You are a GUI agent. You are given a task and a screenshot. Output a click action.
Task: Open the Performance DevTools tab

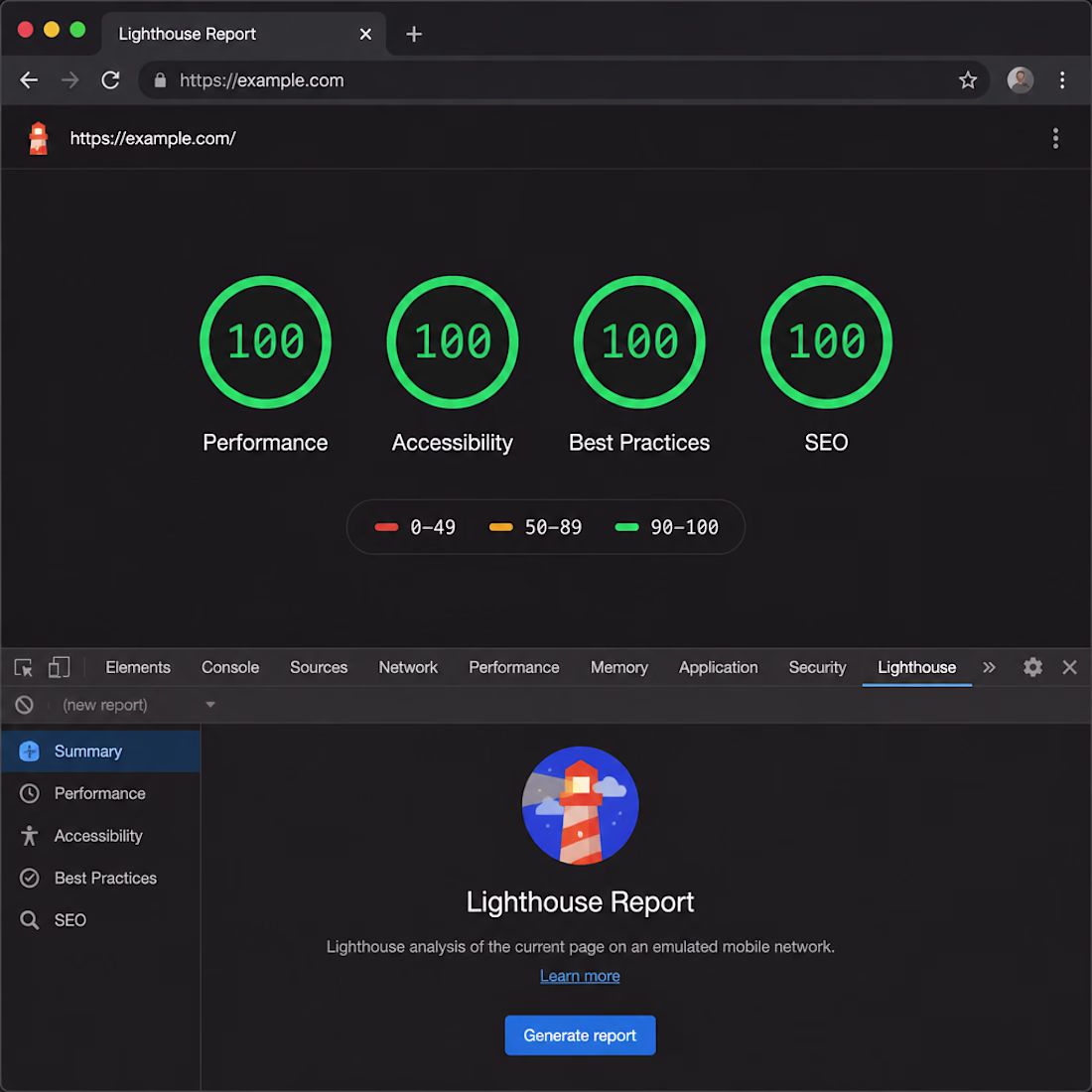[514, 667]
